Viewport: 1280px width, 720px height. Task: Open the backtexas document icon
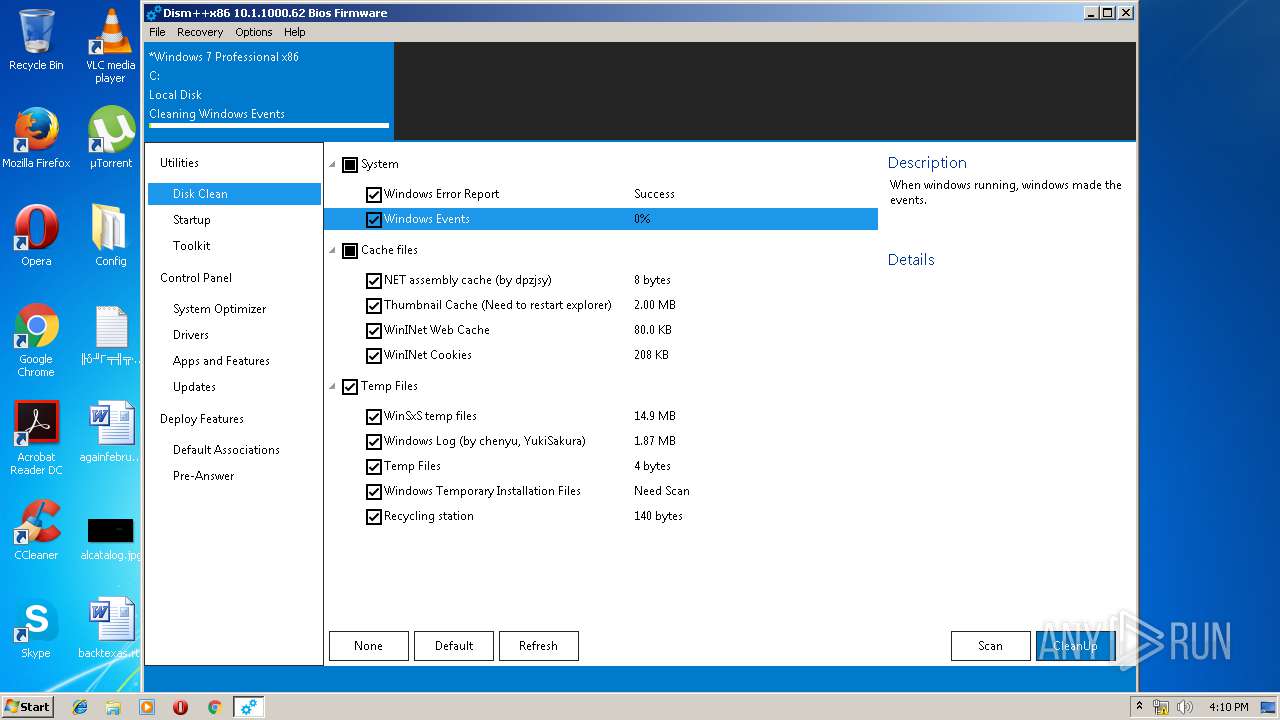110,628
